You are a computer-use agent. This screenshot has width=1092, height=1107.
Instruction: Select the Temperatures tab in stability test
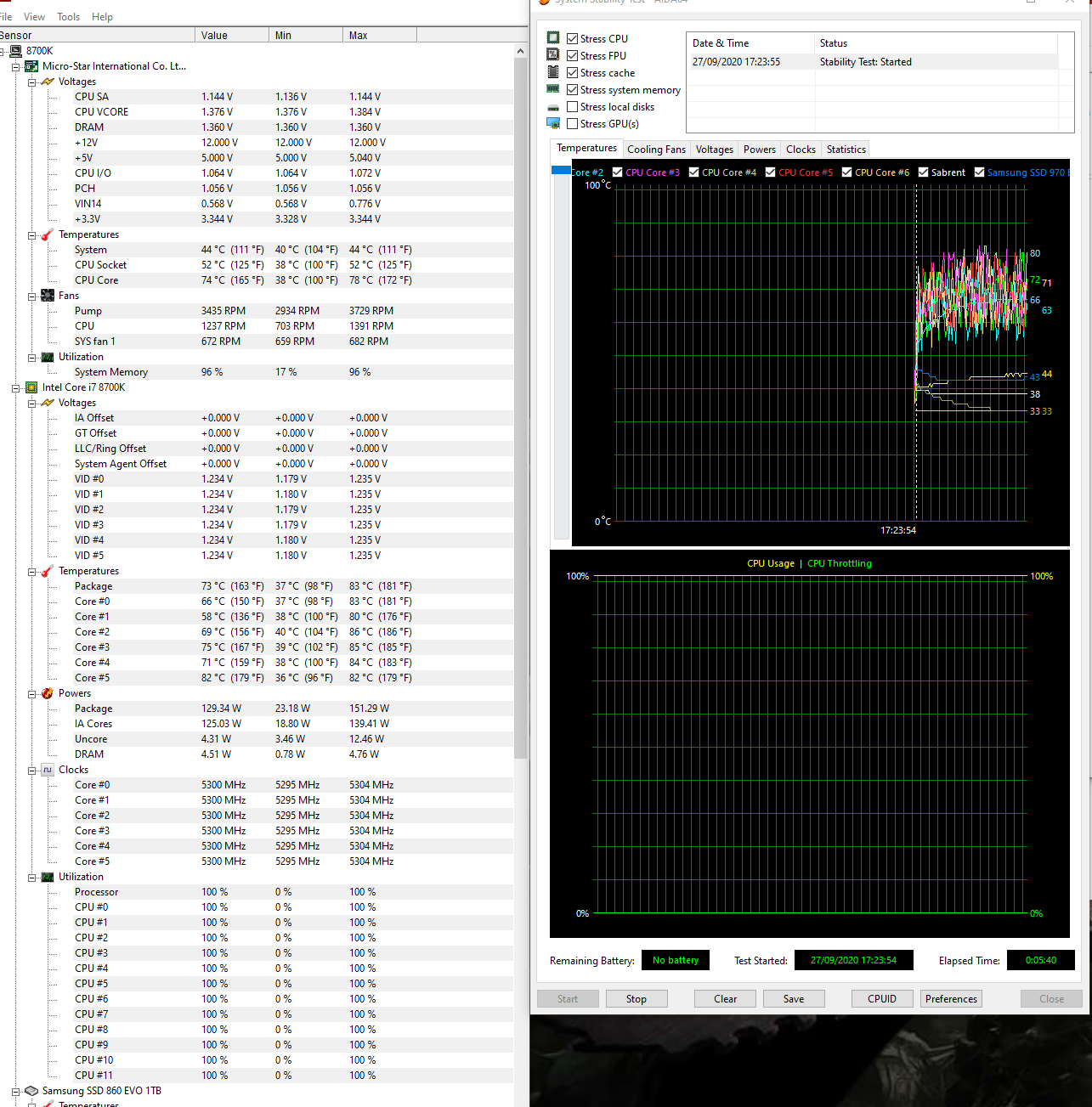pyautogui.click(x=586, y=148)
